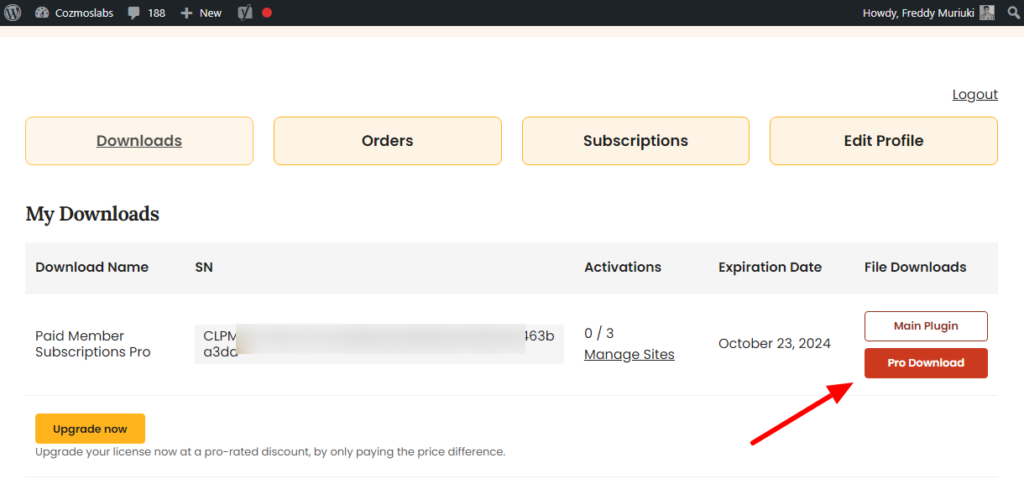Go to the Subscriptions tab

635,140
